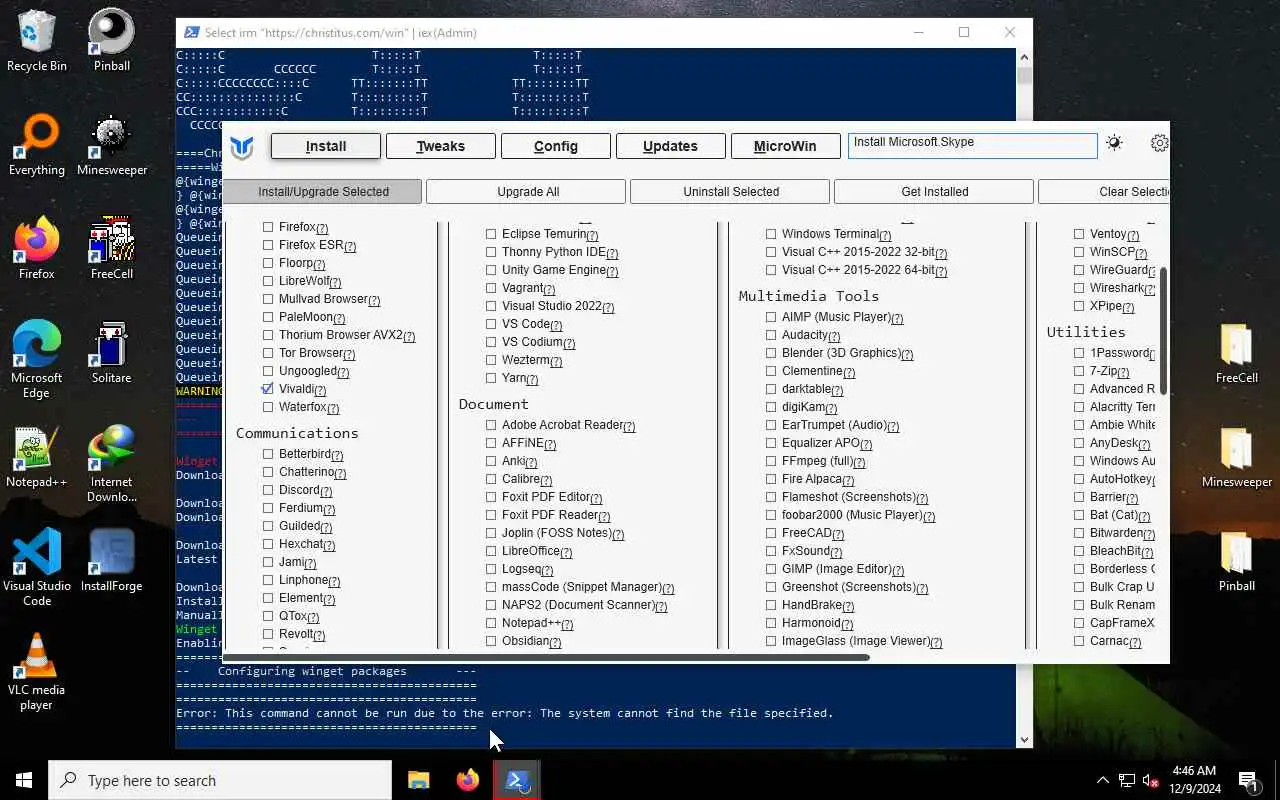Select the InstallForge desktop icon

coord(111,561)
